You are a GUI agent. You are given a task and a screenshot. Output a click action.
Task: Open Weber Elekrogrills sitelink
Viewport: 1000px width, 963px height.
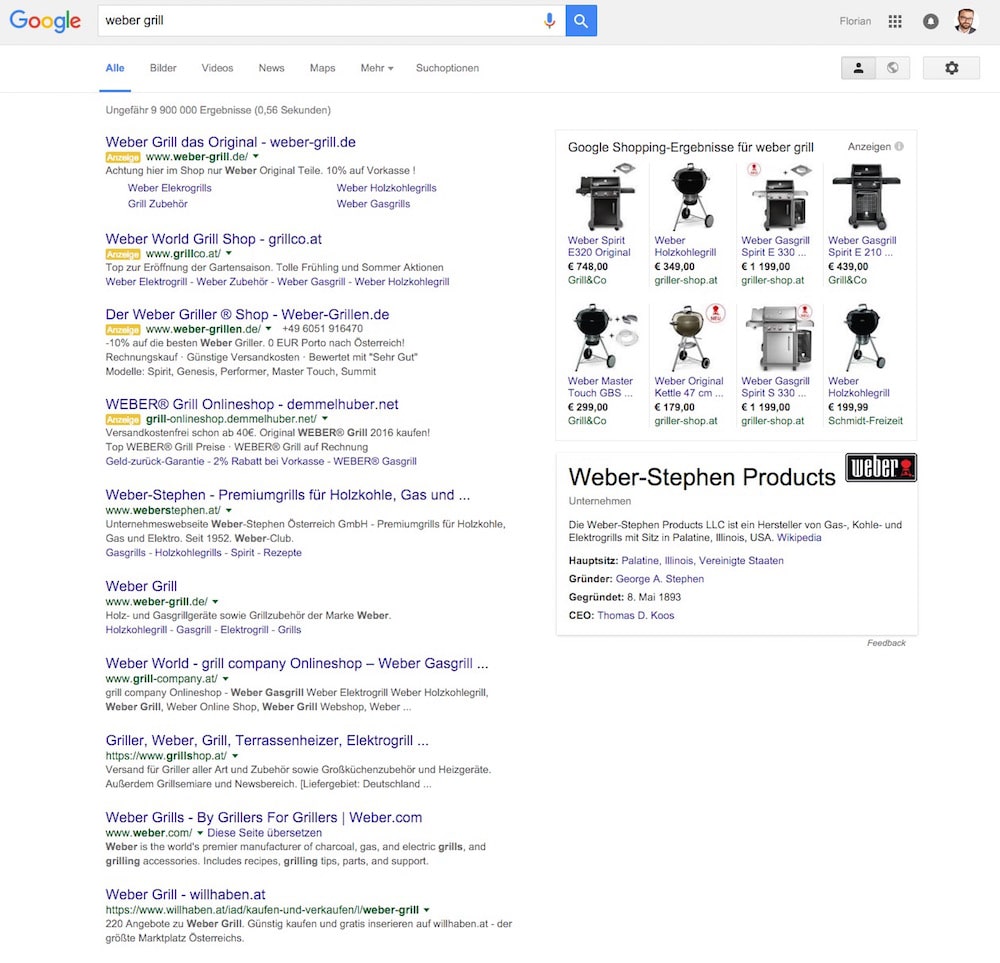170,188
